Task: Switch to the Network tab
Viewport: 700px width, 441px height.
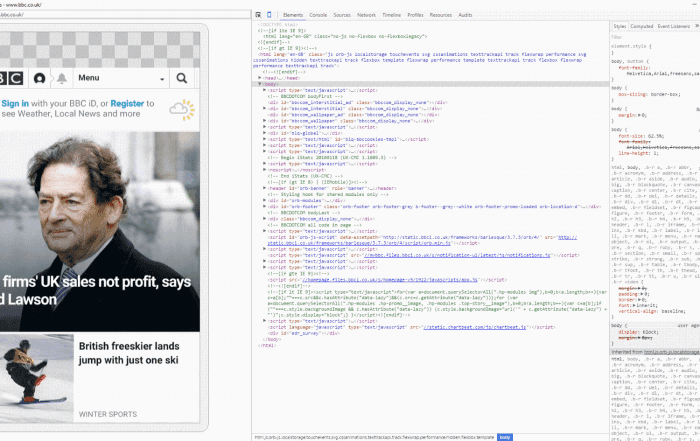Action: click(x=366, y=15)
